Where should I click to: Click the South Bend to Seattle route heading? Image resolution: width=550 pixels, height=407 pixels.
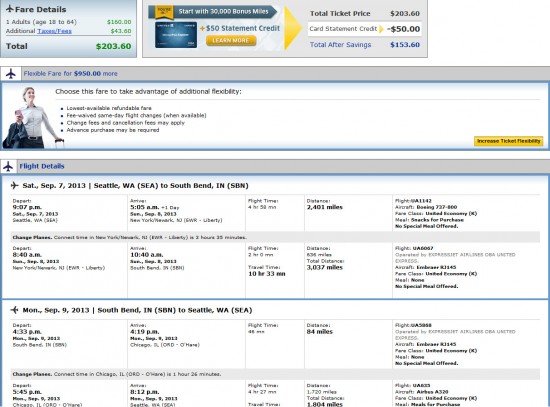pyautogui.click(x=137, y=310)
